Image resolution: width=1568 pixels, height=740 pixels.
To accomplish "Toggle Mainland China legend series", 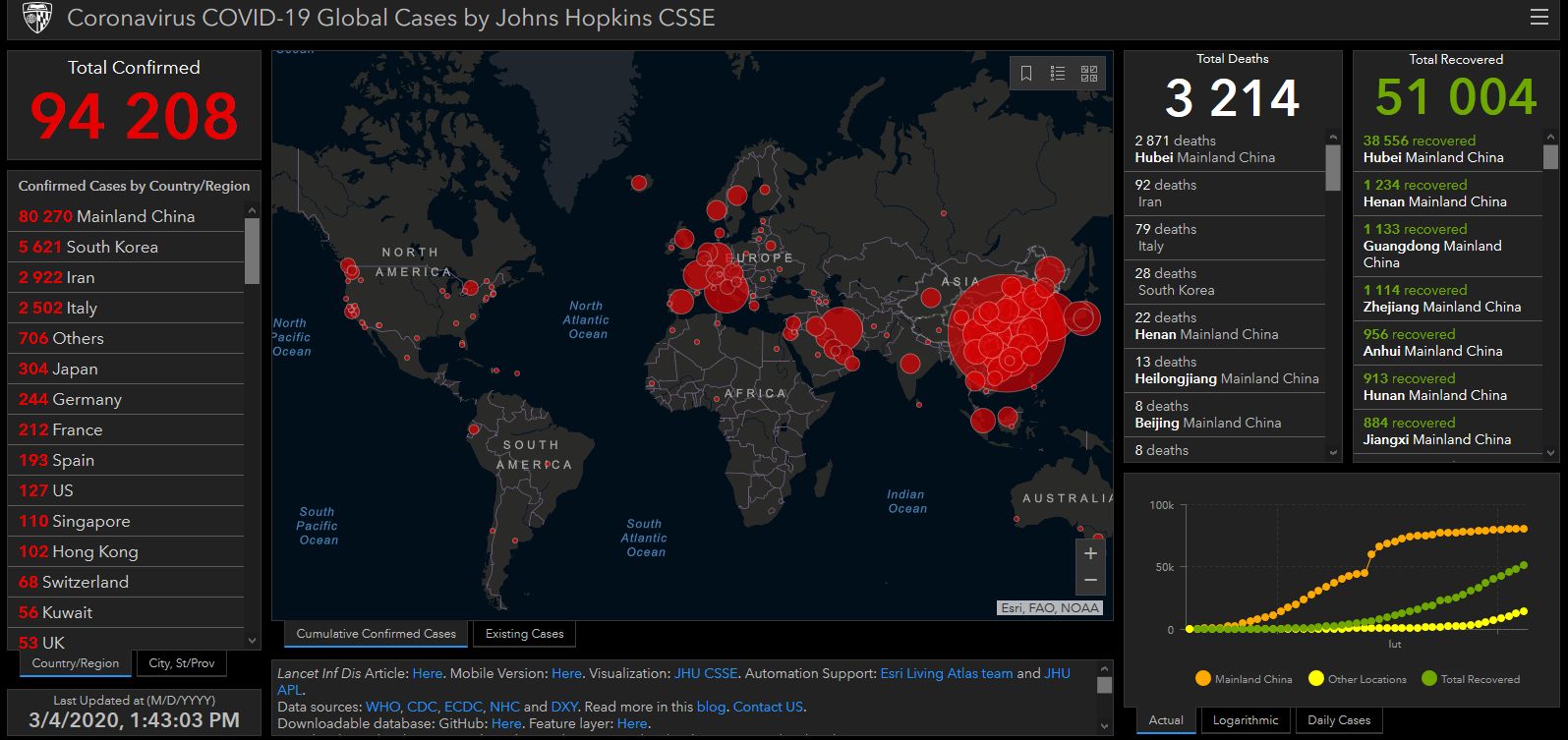I will coord(1244,679).
